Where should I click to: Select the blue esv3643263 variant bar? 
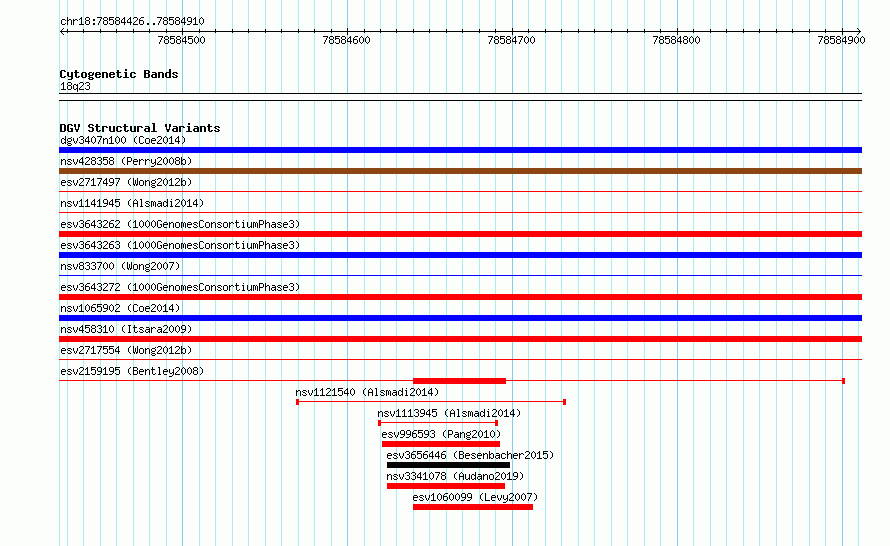[460, 255]
